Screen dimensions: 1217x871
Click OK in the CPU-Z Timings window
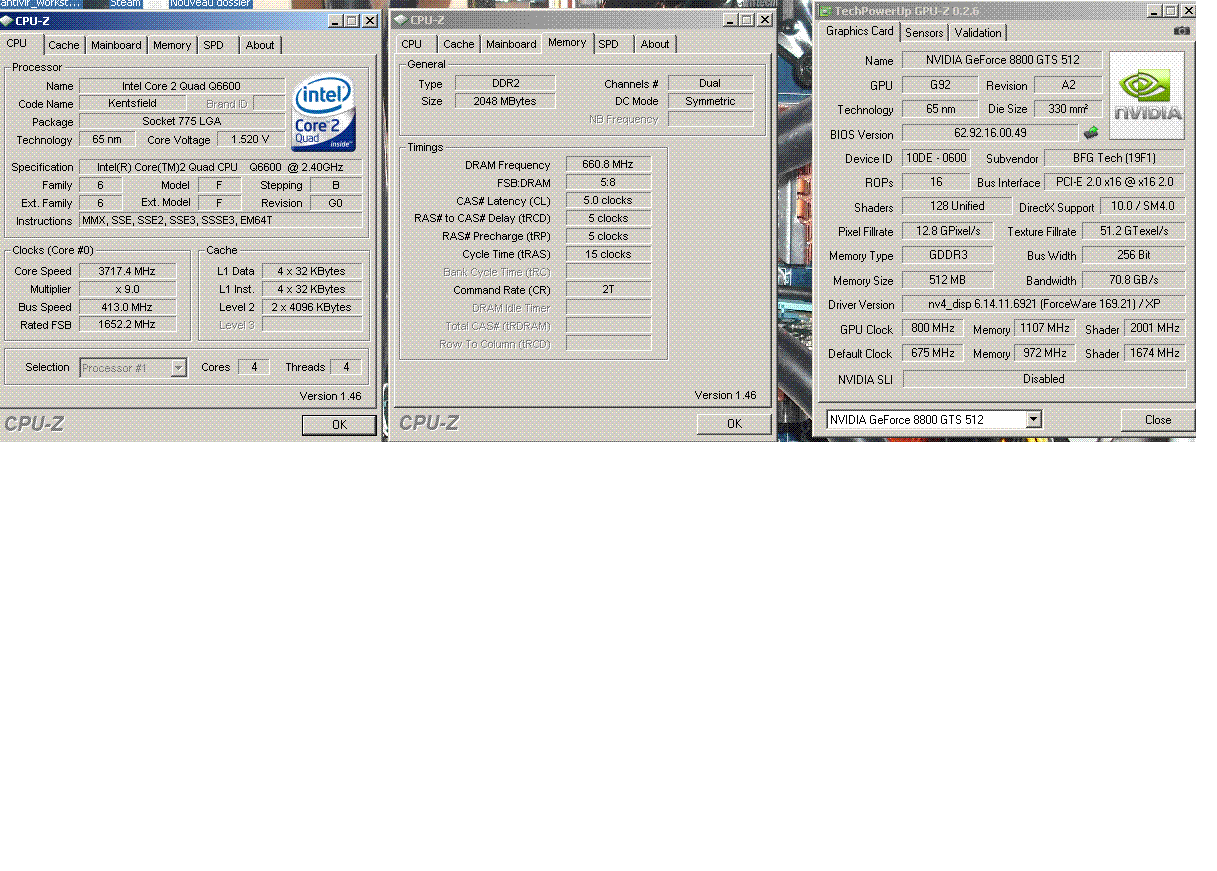point(734,424)
